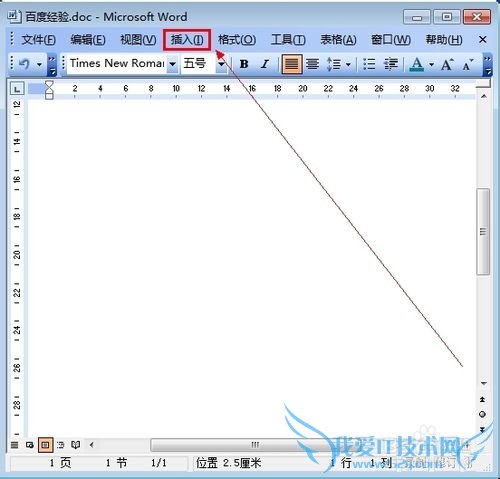Viewport: 500px width, 479px height.
Task: Expand the standard toolbar options chevron
Action: click(x=52, y=65)
